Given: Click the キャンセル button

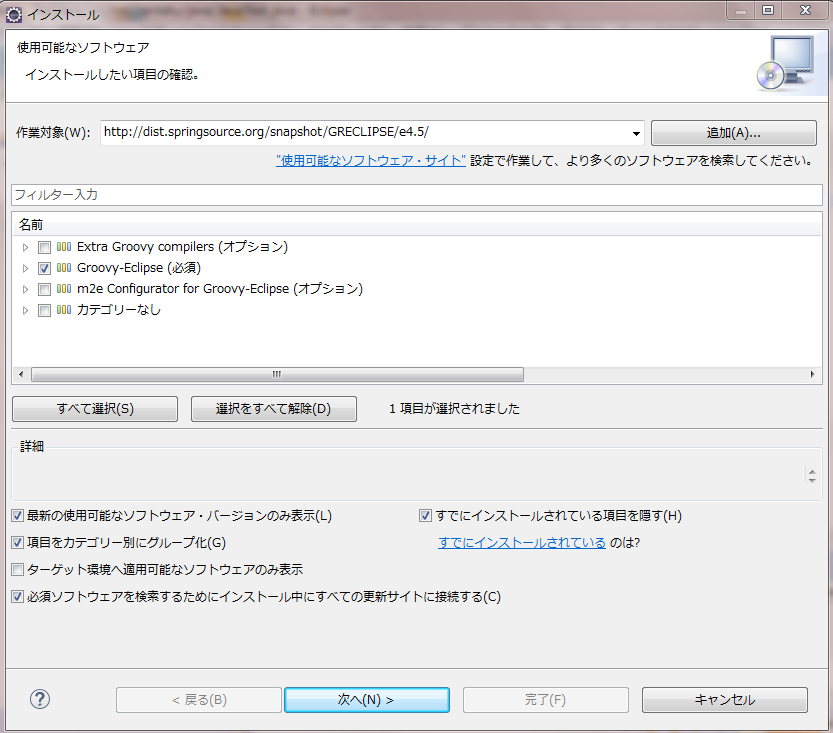Looking at the screenshot, I should [725, 700].
